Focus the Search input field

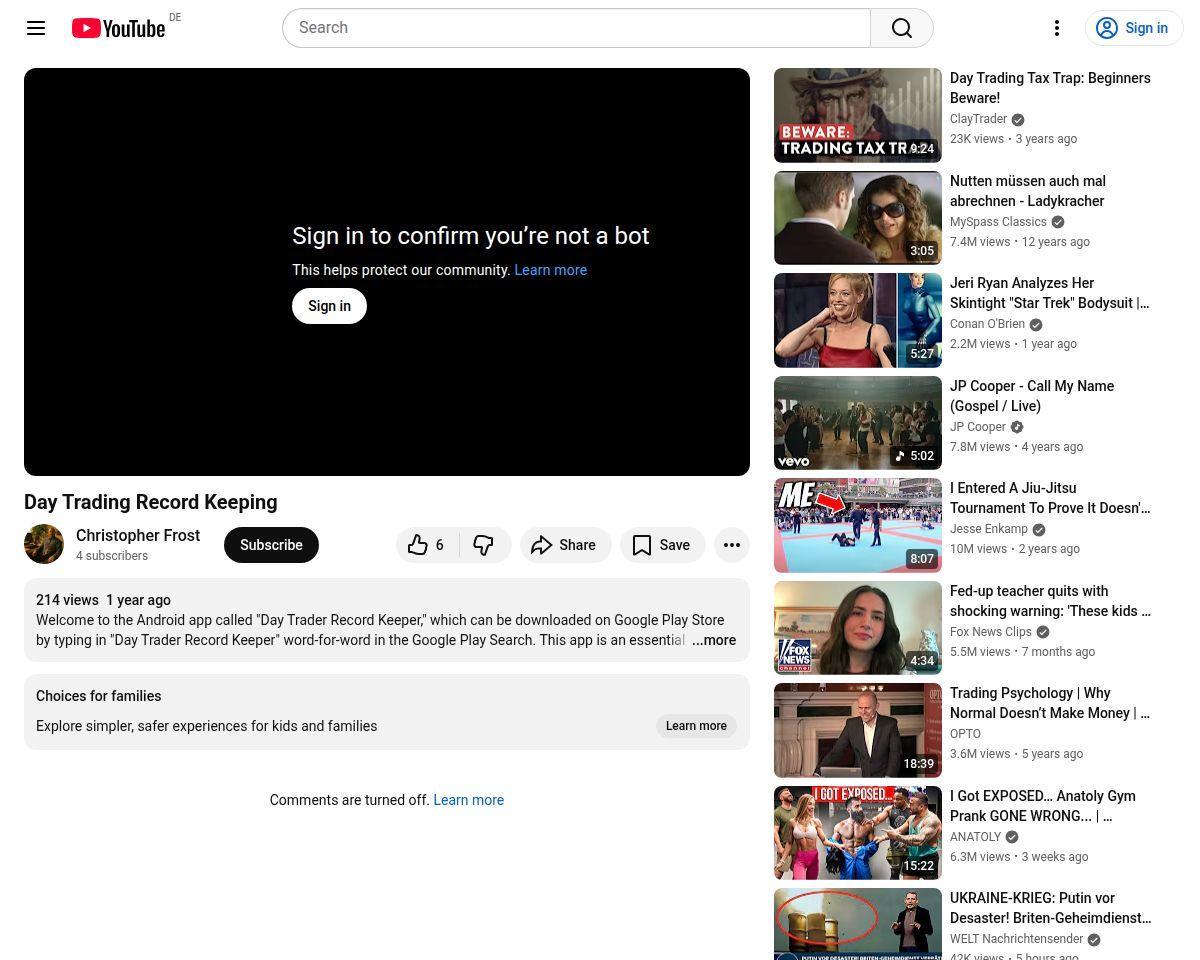tap(577, 28)
